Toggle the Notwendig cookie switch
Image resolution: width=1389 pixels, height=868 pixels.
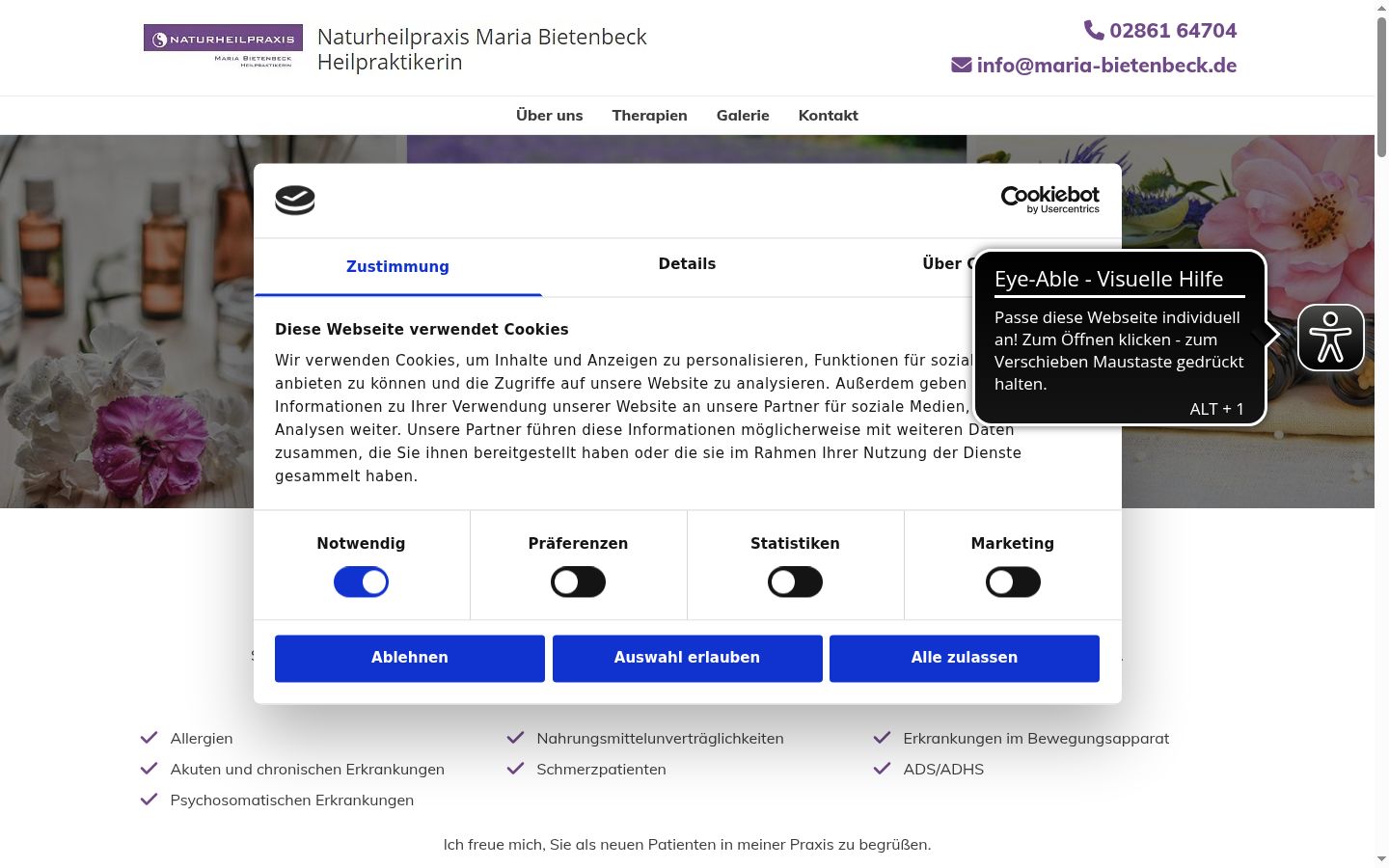(x=361, y=583)
